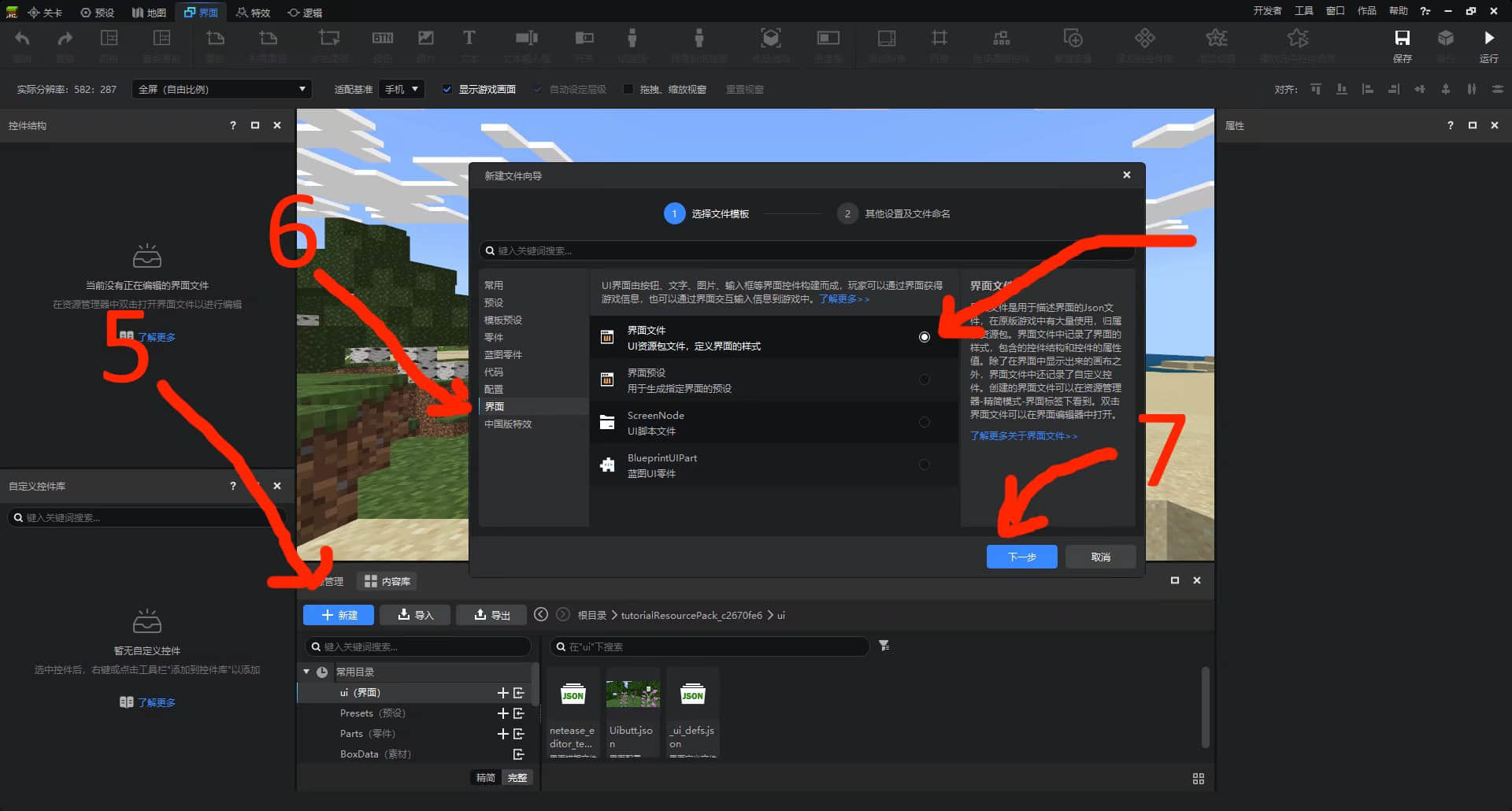The image size is (1512, 811).
Task: Toggle the 自动设定层级 checkbox
Action: tap(538, 89)
